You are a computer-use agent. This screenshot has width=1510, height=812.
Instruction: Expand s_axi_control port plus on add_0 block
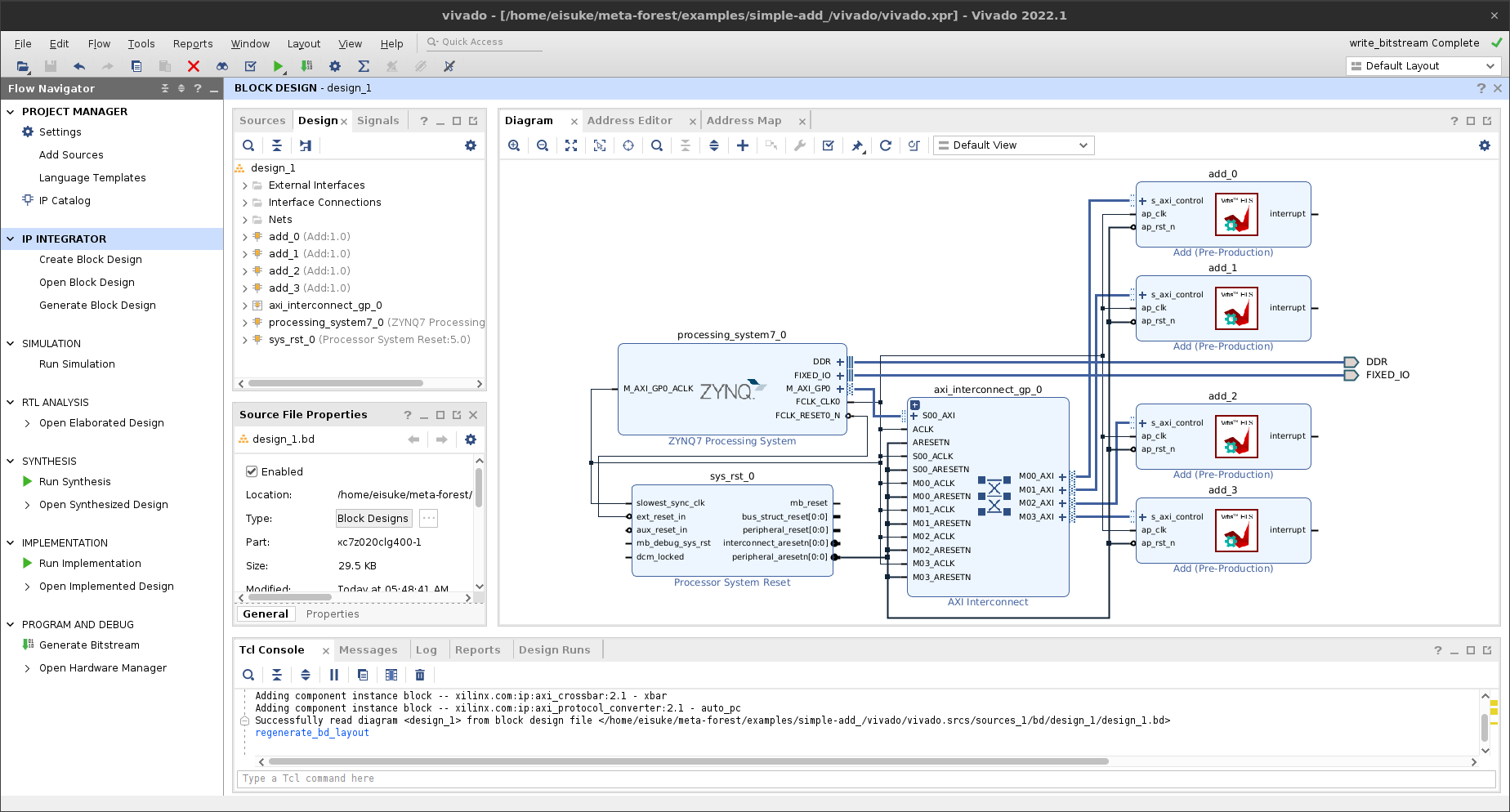tap(1143, 201)
